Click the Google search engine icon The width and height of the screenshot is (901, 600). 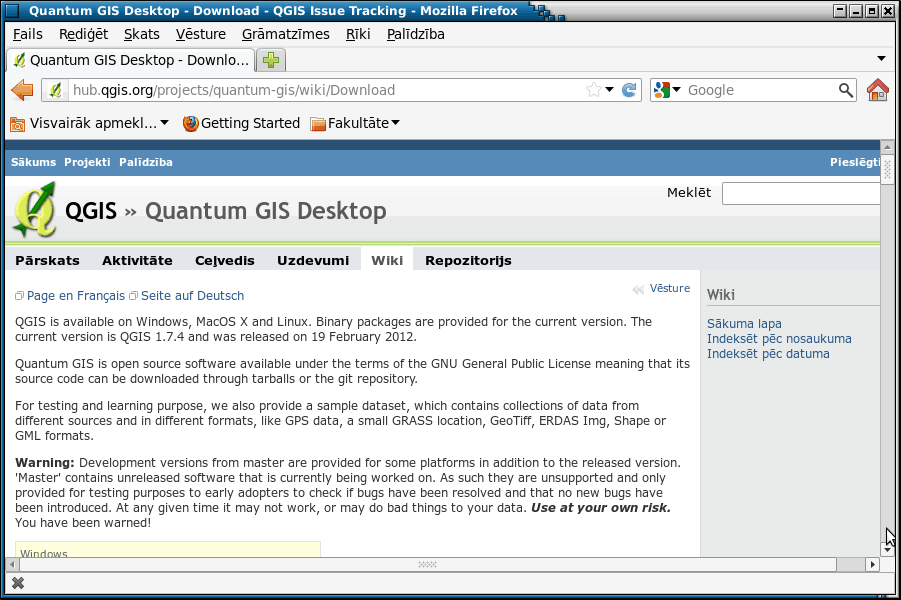click(x=661, y=90)
